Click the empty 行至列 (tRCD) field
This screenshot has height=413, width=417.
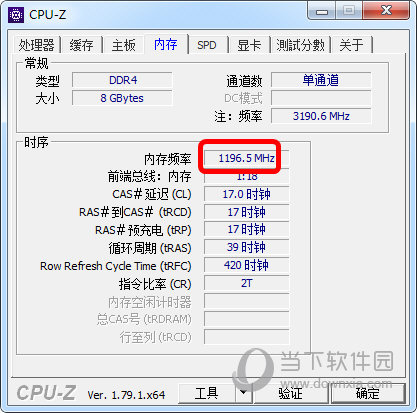(247, 337)
